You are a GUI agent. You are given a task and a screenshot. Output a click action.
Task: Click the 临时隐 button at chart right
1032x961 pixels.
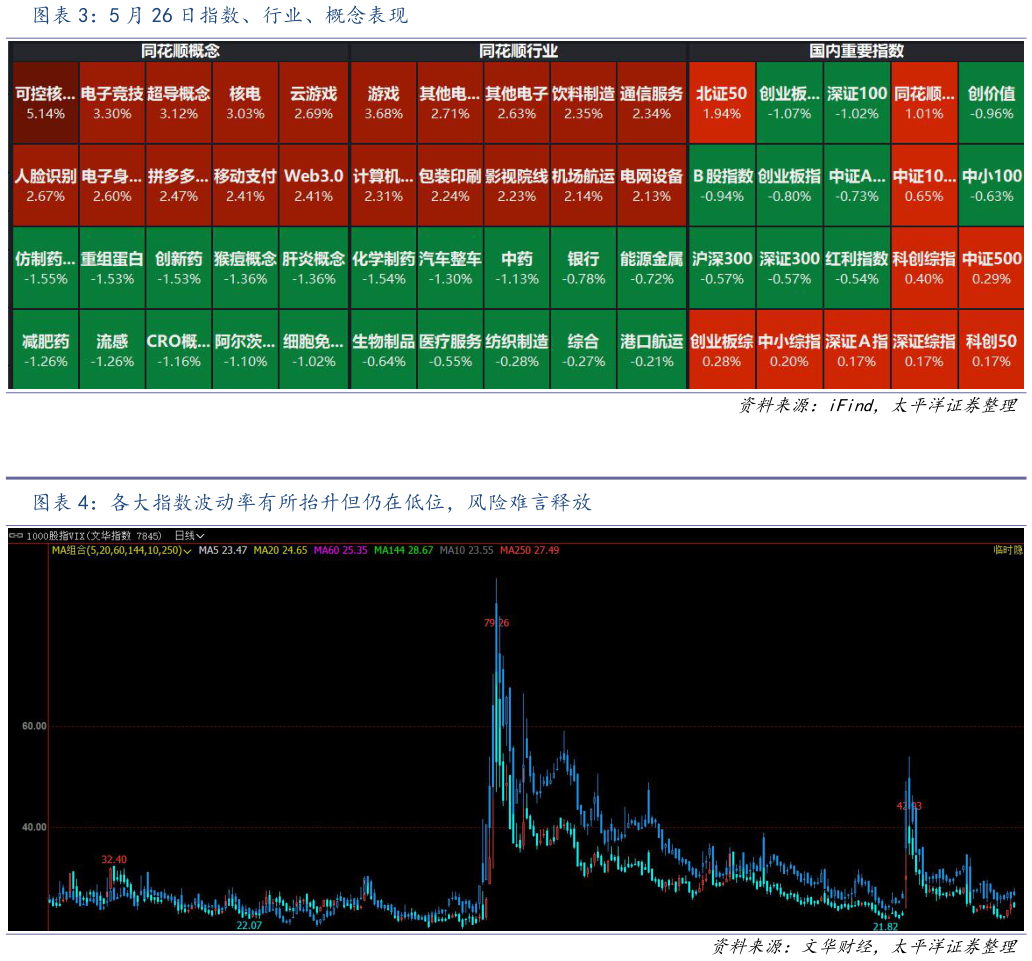point(1007,550)
